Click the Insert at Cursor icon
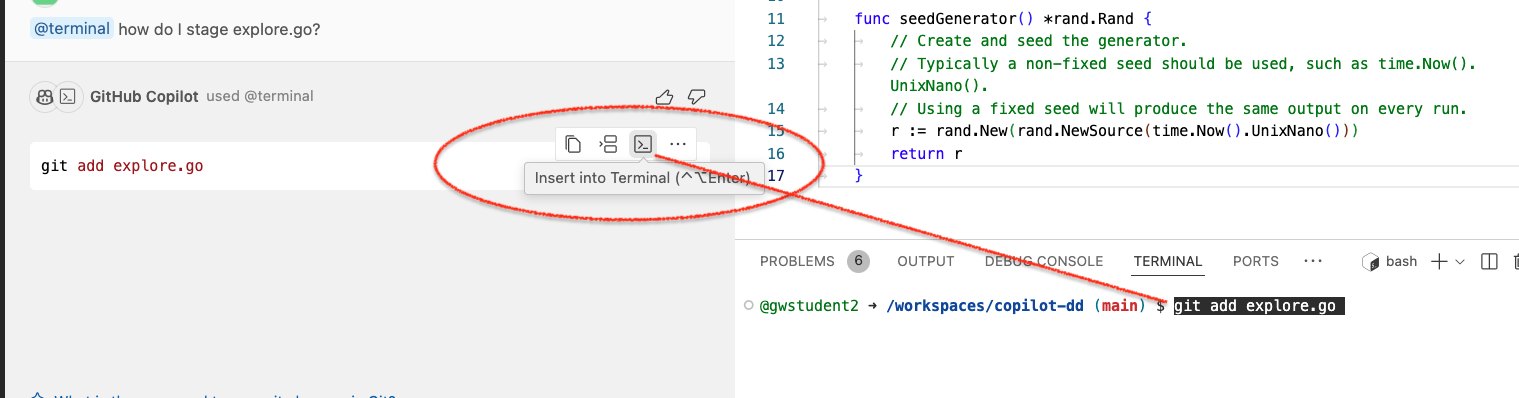Image resolution: width=1519 pixels, height=398 pixels. tap(608, 144)
